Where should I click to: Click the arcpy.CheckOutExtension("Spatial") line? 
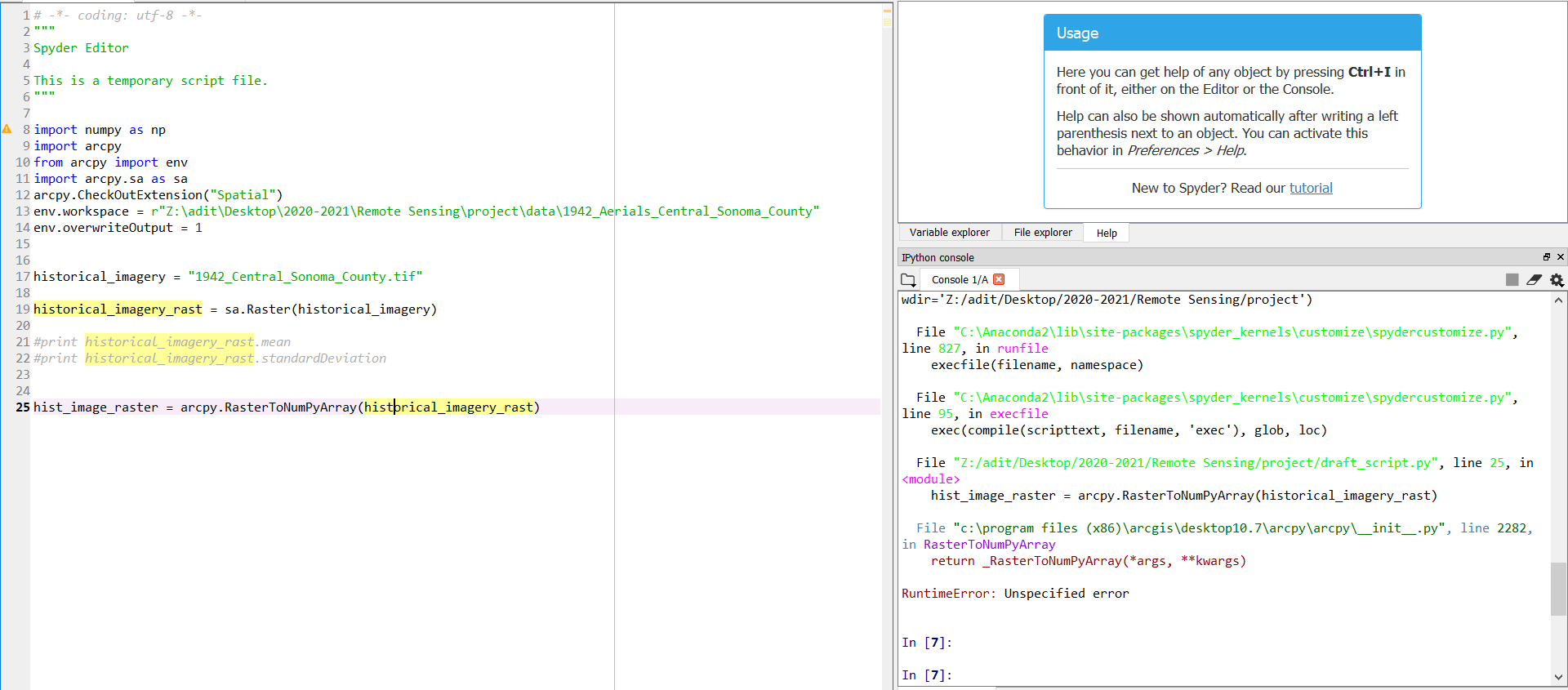158,195
